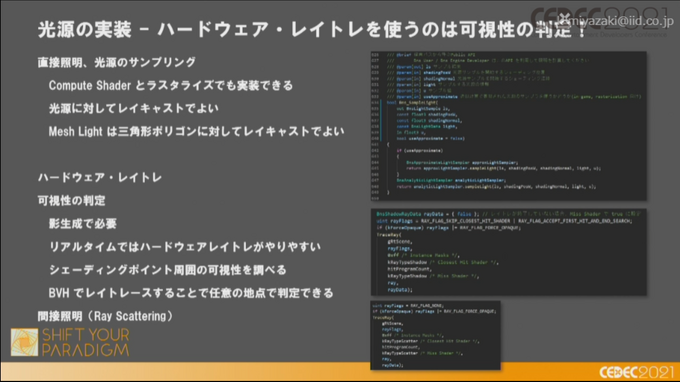Open the kRayTypeShadow TraceRay code snippet

(508, 252)
